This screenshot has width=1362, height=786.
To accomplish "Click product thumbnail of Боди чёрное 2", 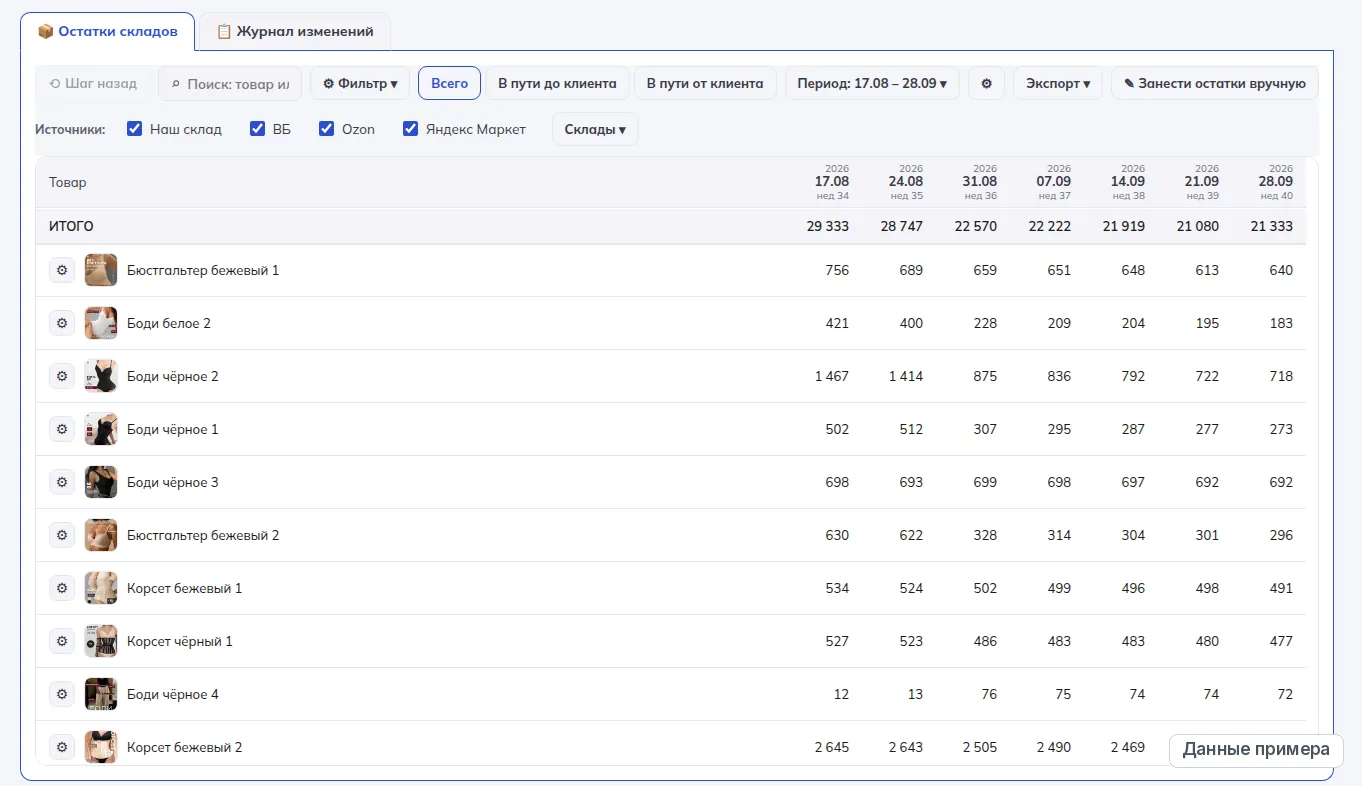I will [101, 376].
